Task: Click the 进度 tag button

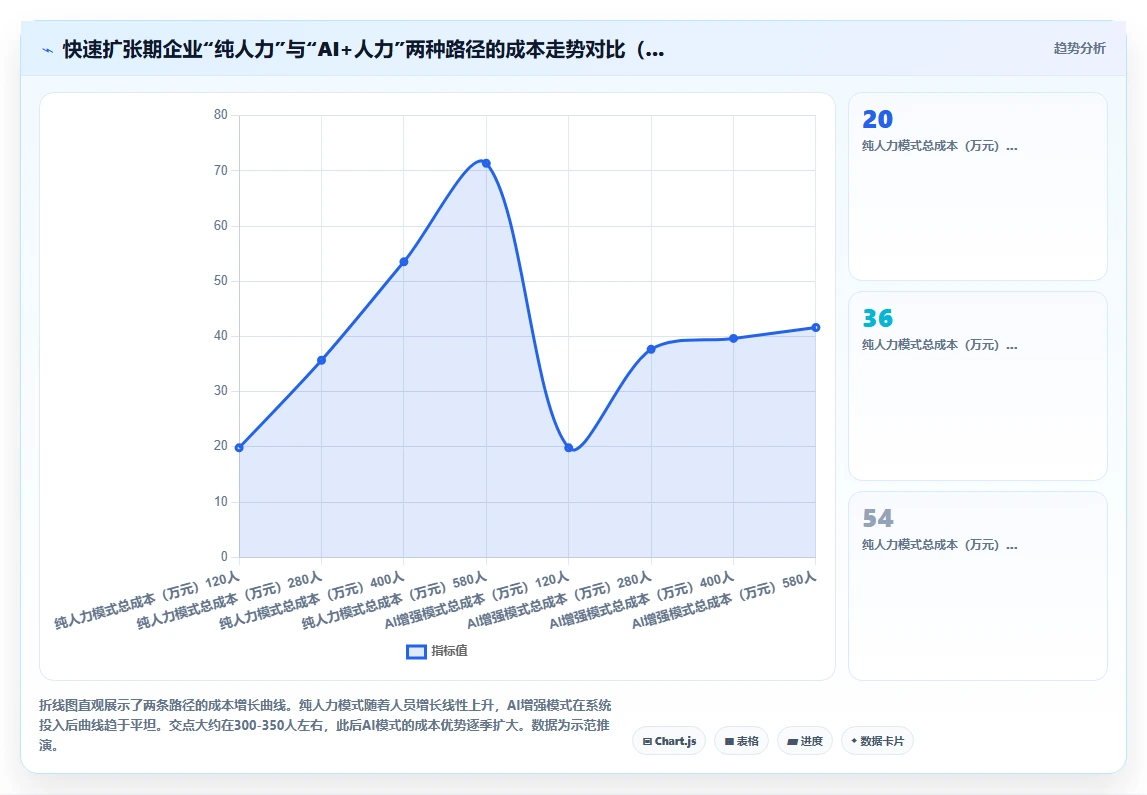Action: pyautogui.click(x=805, y=741)
